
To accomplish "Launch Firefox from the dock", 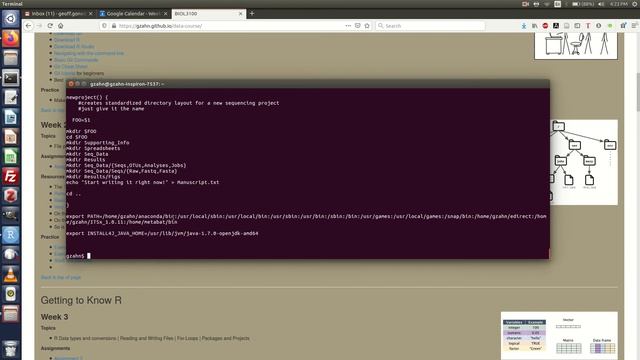I will [11, 38].
